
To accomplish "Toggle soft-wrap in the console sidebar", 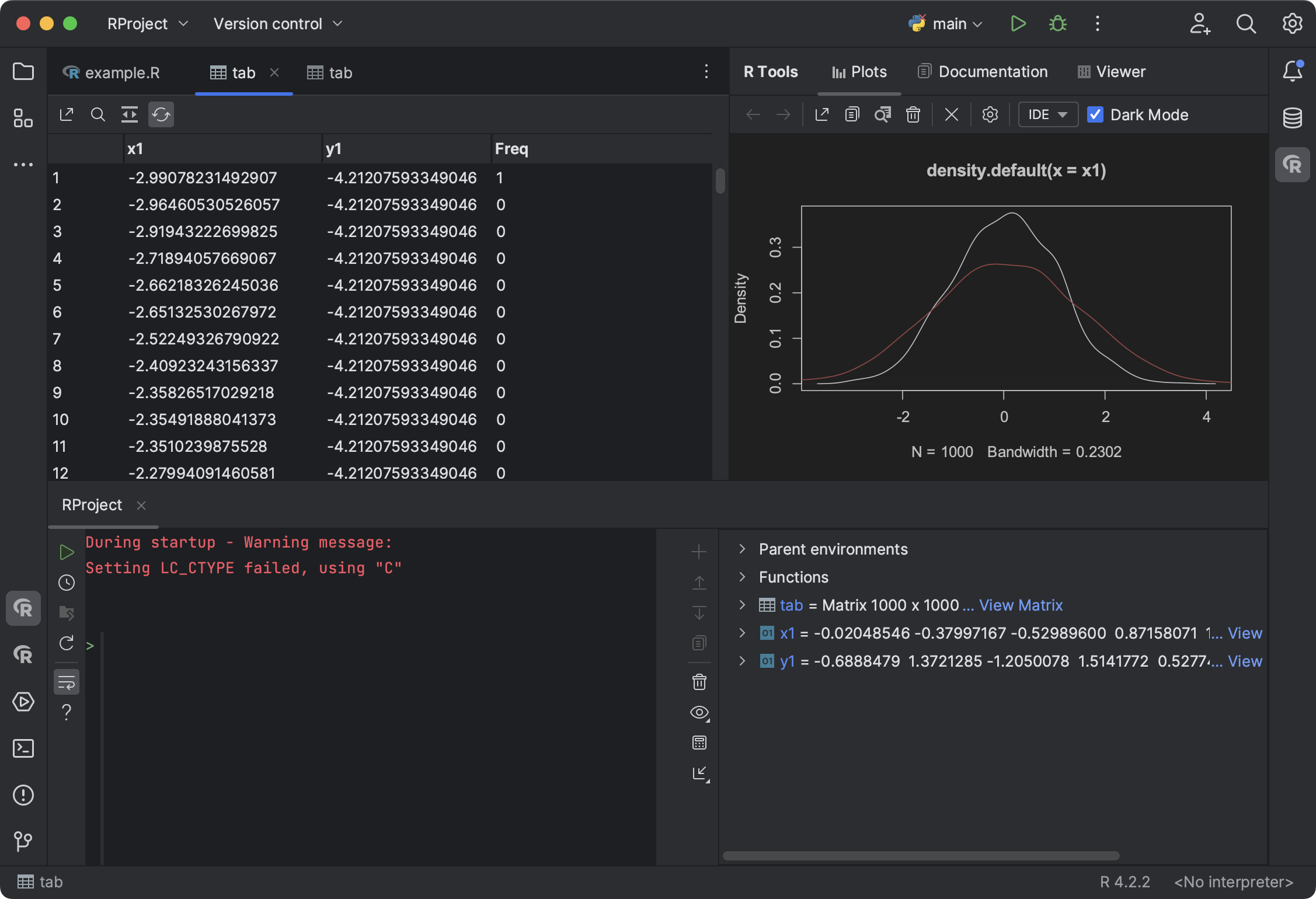I will [x=66, y=681].
